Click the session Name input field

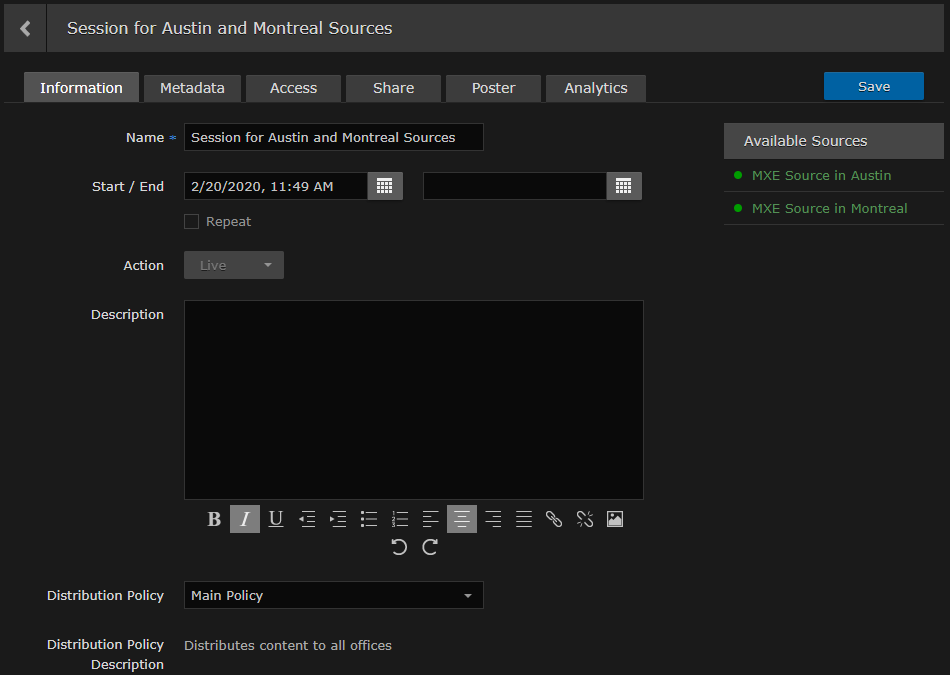click(333, 138)
